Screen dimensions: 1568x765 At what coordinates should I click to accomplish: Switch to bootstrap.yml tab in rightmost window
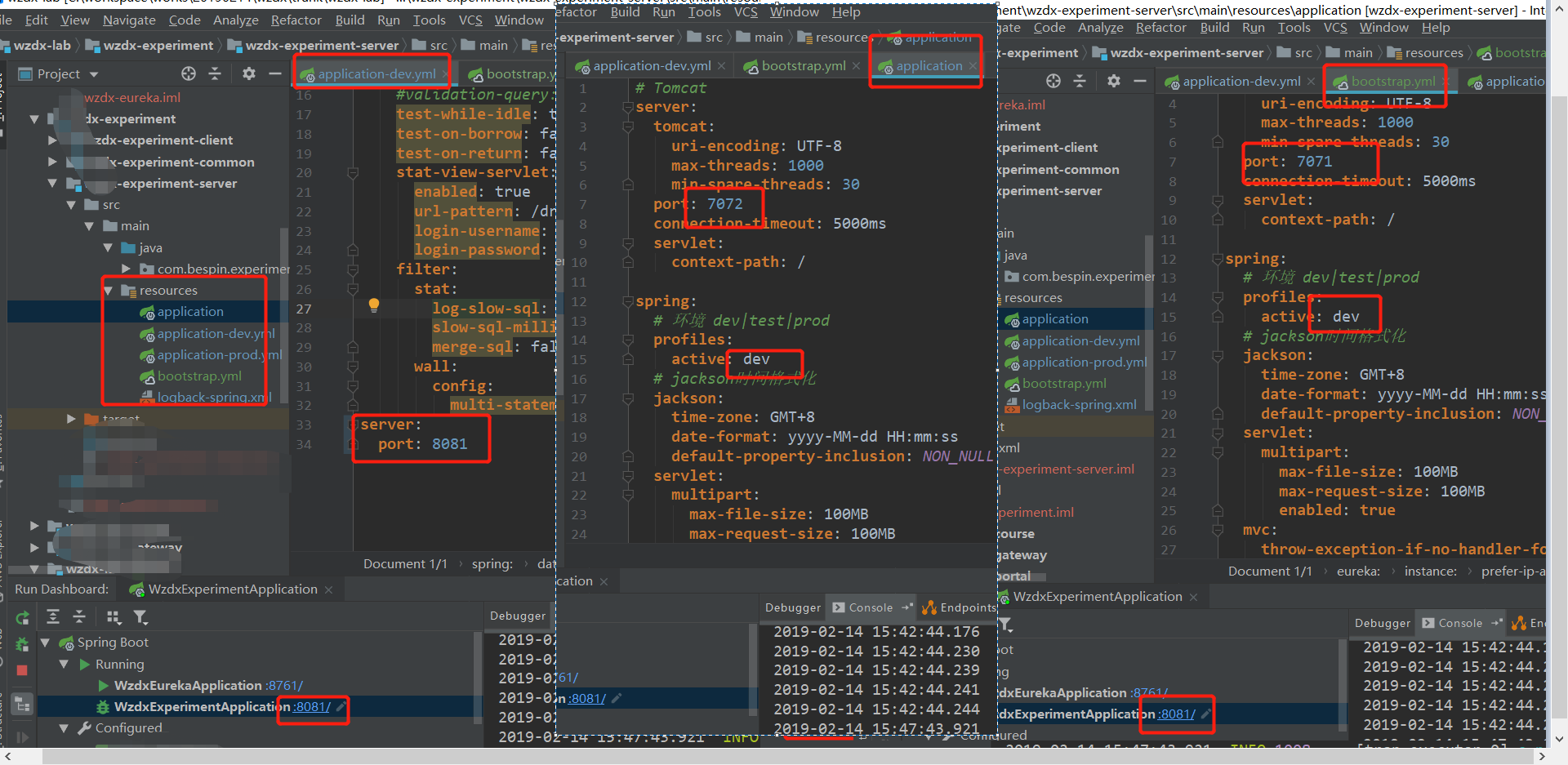pyautogui.click(x=1392, y=82)
